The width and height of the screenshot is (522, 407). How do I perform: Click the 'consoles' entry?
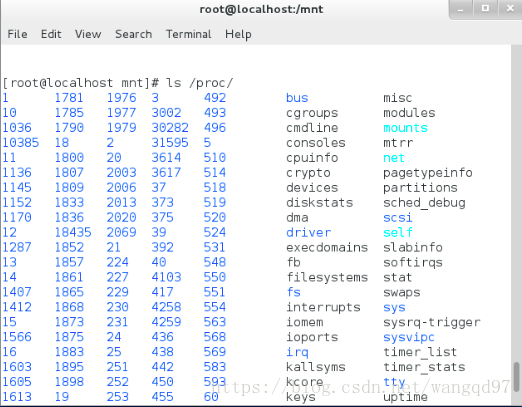316,143
